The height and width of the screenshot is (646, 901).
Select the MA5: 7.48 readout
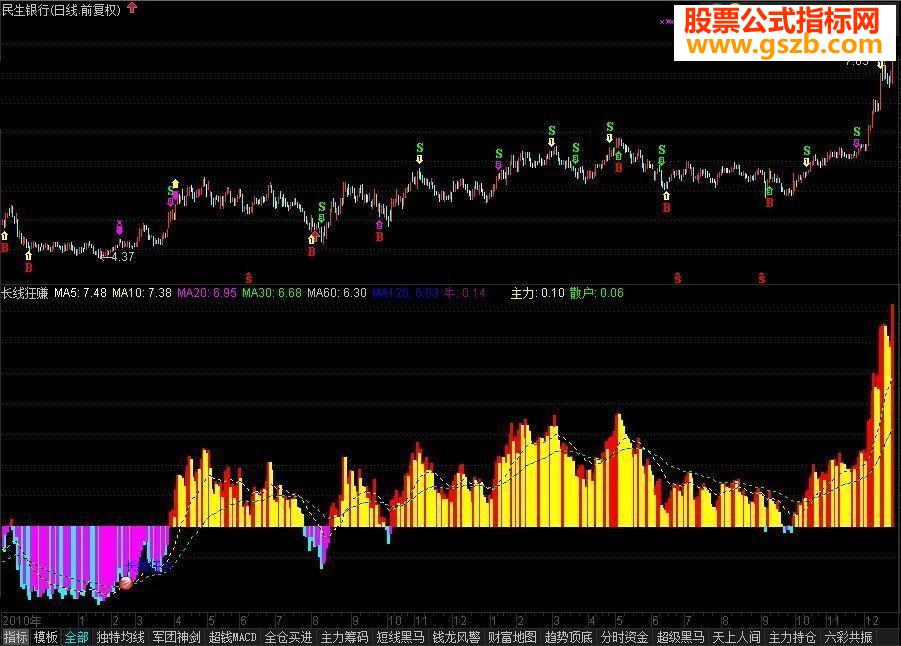[80, 293]
